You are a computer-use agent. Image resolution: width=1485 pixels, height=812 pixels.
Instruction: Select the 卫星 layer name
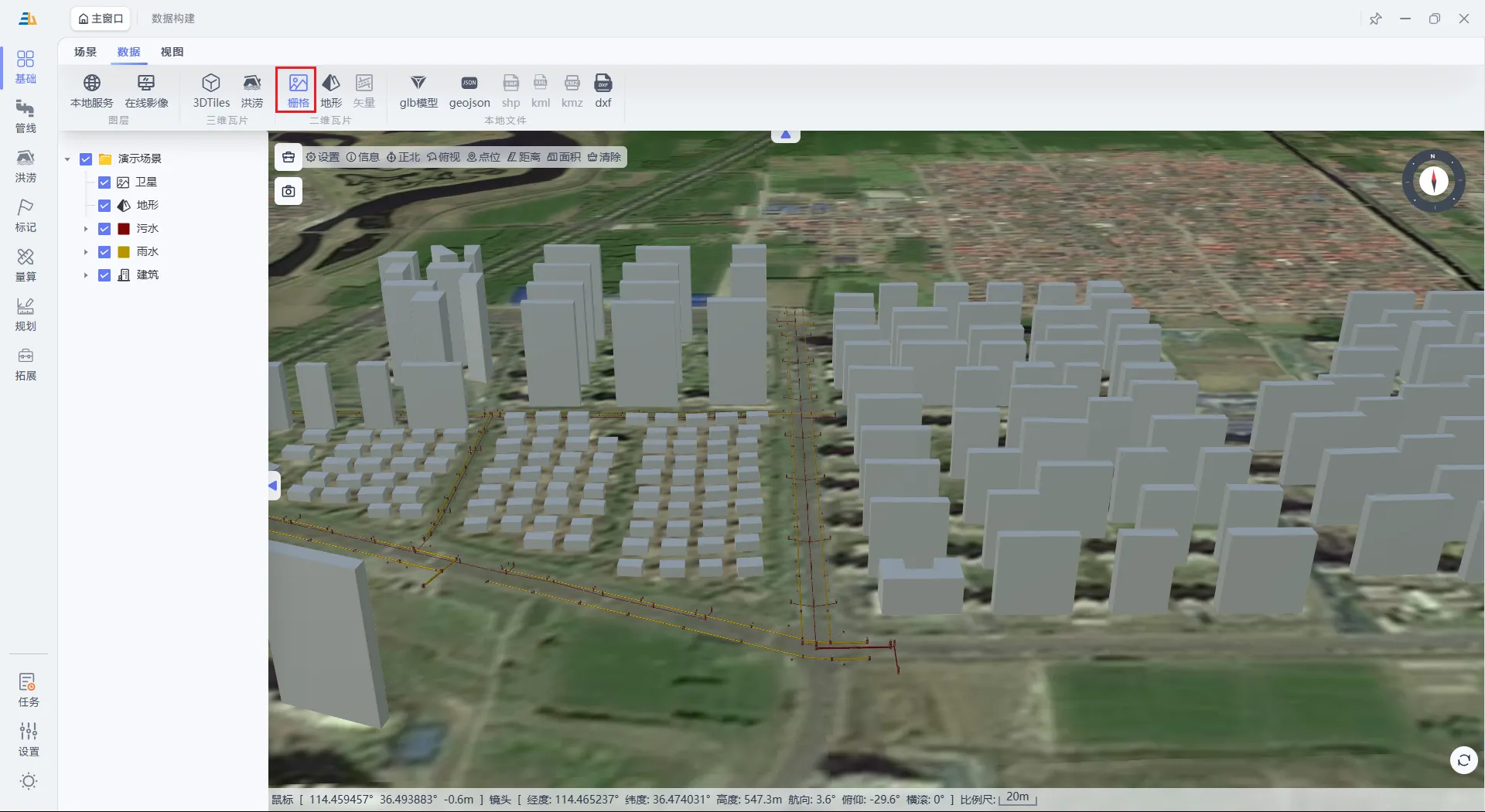pyautogui.click(x=146, y=183)
